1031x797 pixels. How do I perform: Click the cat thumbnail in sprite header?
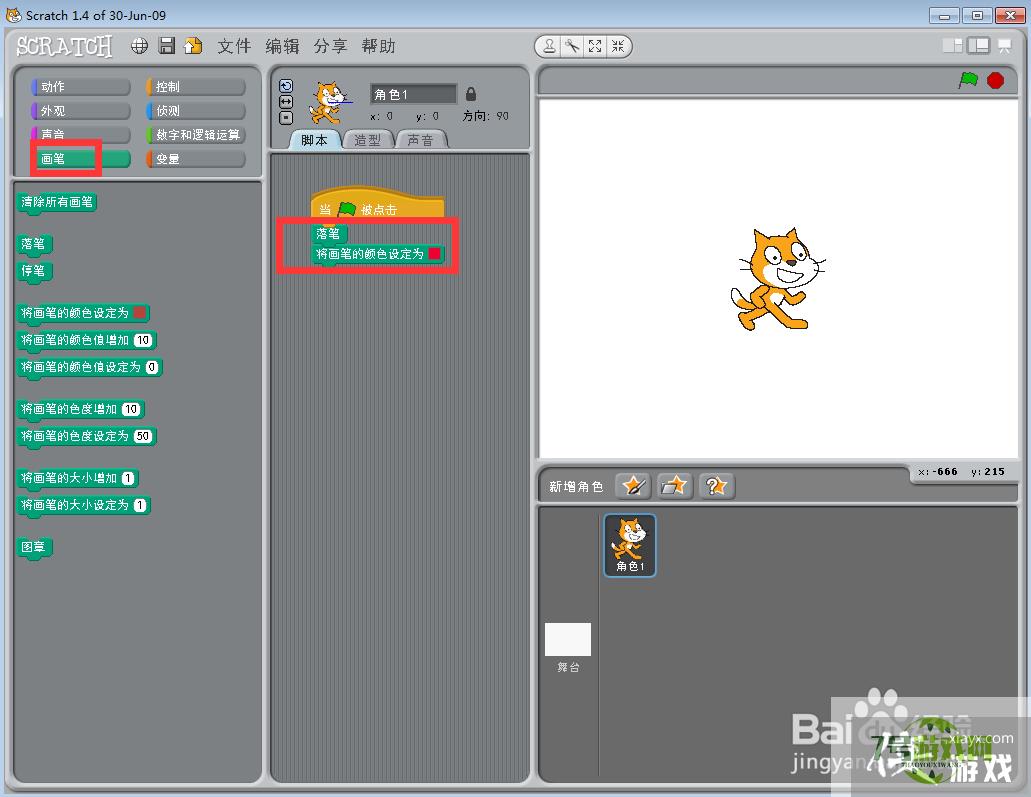[x=329, y=103]
